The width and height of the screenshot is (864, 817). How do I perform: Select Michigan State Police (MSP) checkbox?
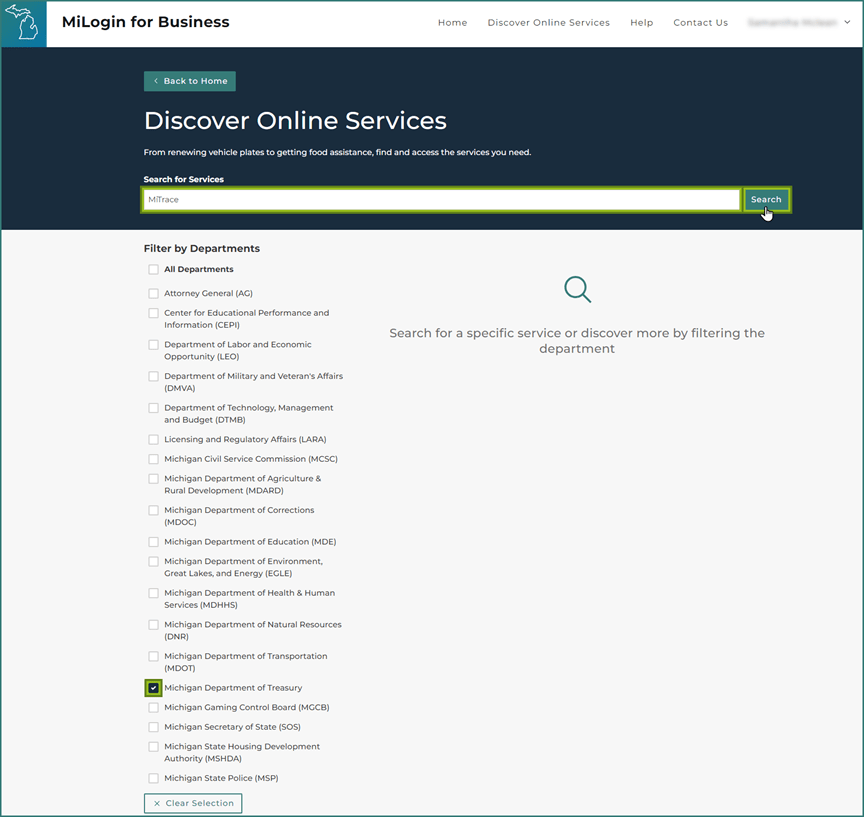click(x=153, y=778)
